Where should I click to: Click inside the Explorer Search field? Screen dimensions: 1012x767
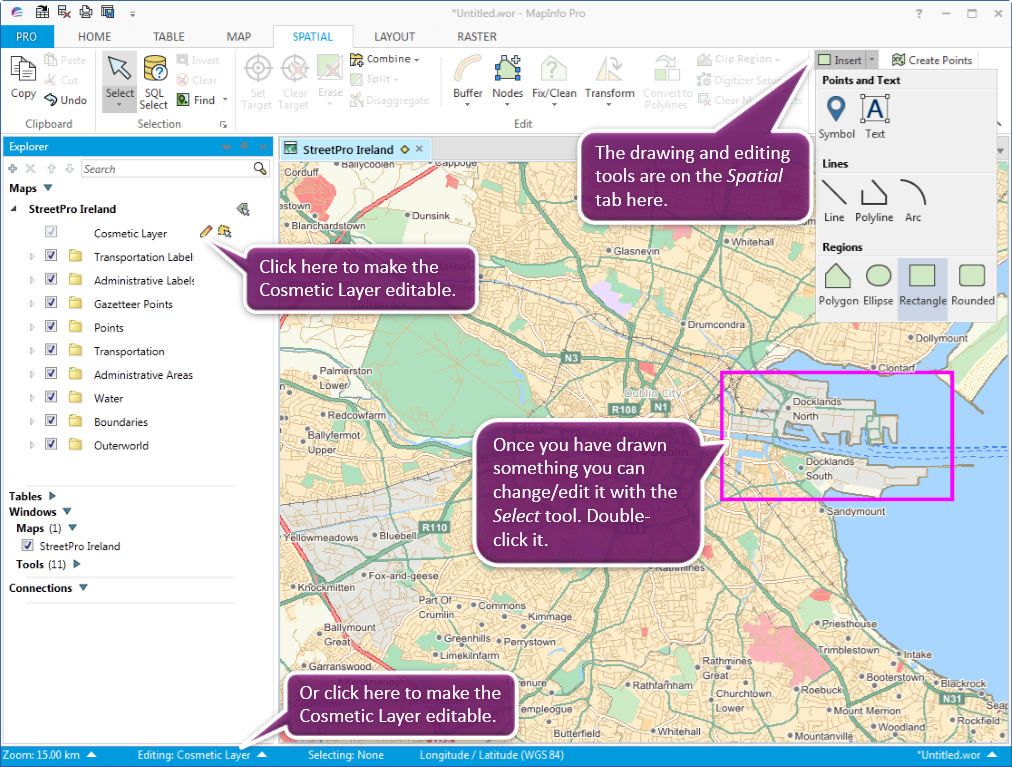pyautogui.click(x=167, y=169)
